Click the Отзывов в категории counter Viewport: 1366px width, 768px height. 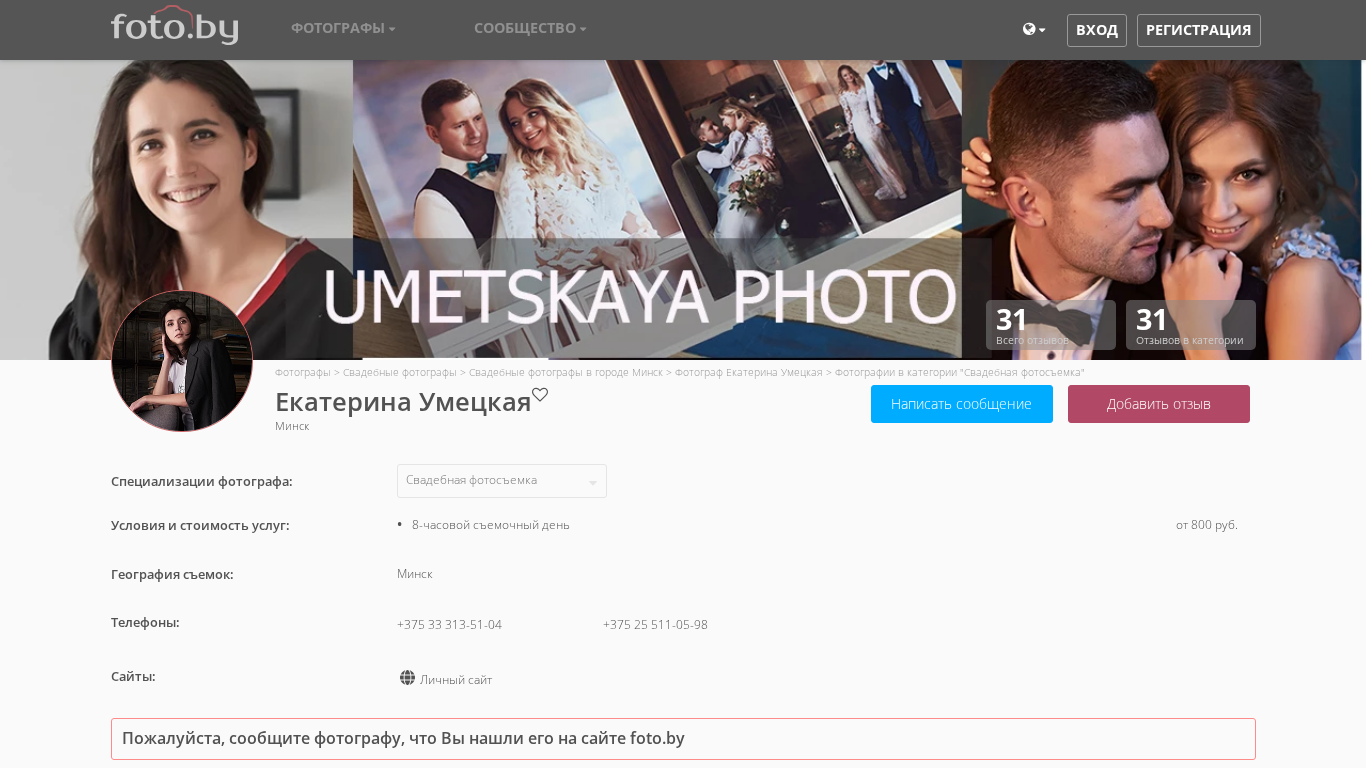coord(1191,325)
